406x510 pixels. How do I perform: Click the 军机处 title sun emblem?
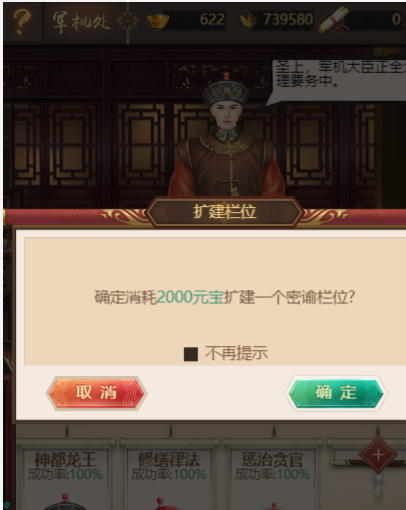(128, 21)
